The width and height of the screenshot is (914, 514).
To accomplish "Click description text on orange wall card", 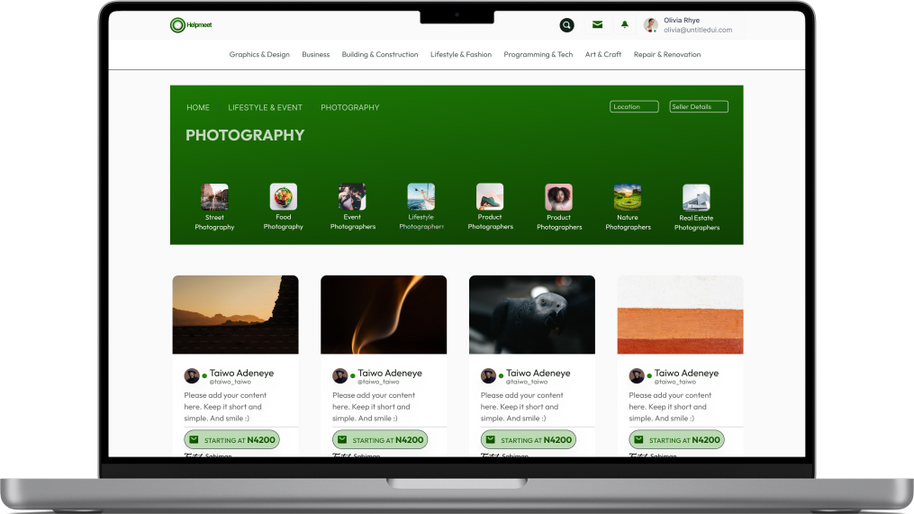I will pyautogui.click(x=670, y=407).
